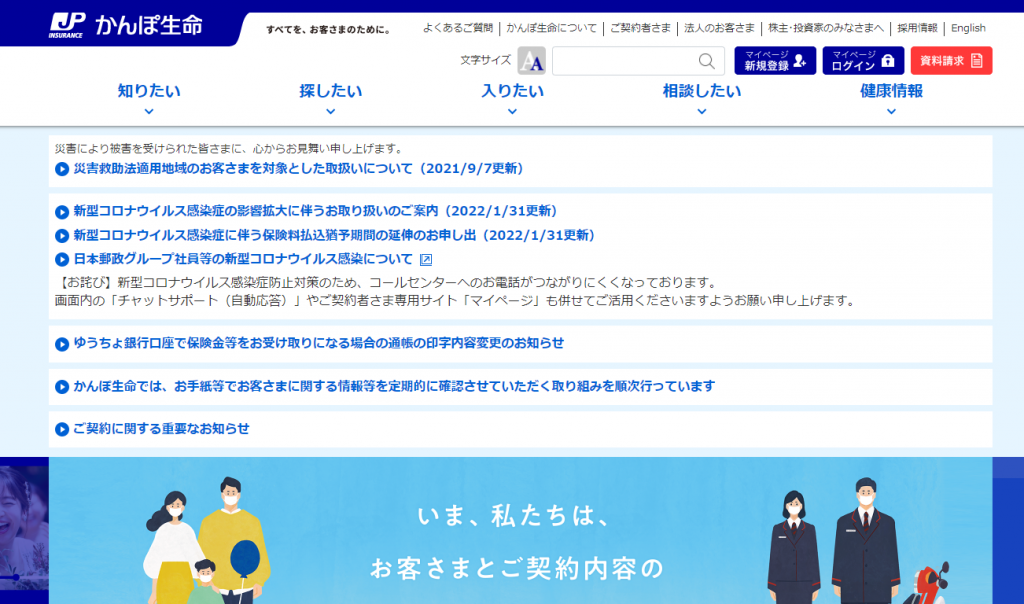Open よくあるご質問 page
The width and height of the screenshot is (1024, 604).
(455, 28)
